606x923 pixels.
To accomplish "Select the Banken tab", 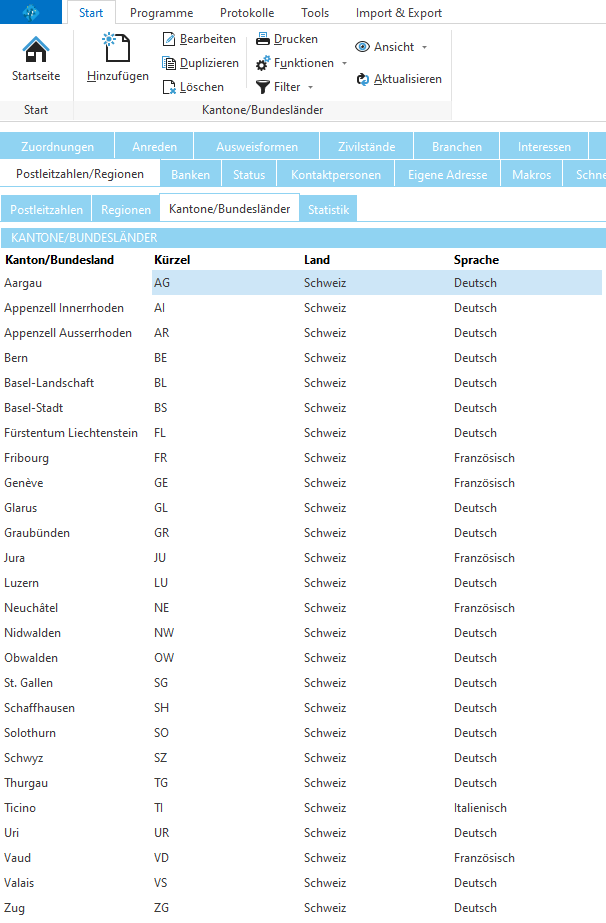I will [x=190, y=174].
